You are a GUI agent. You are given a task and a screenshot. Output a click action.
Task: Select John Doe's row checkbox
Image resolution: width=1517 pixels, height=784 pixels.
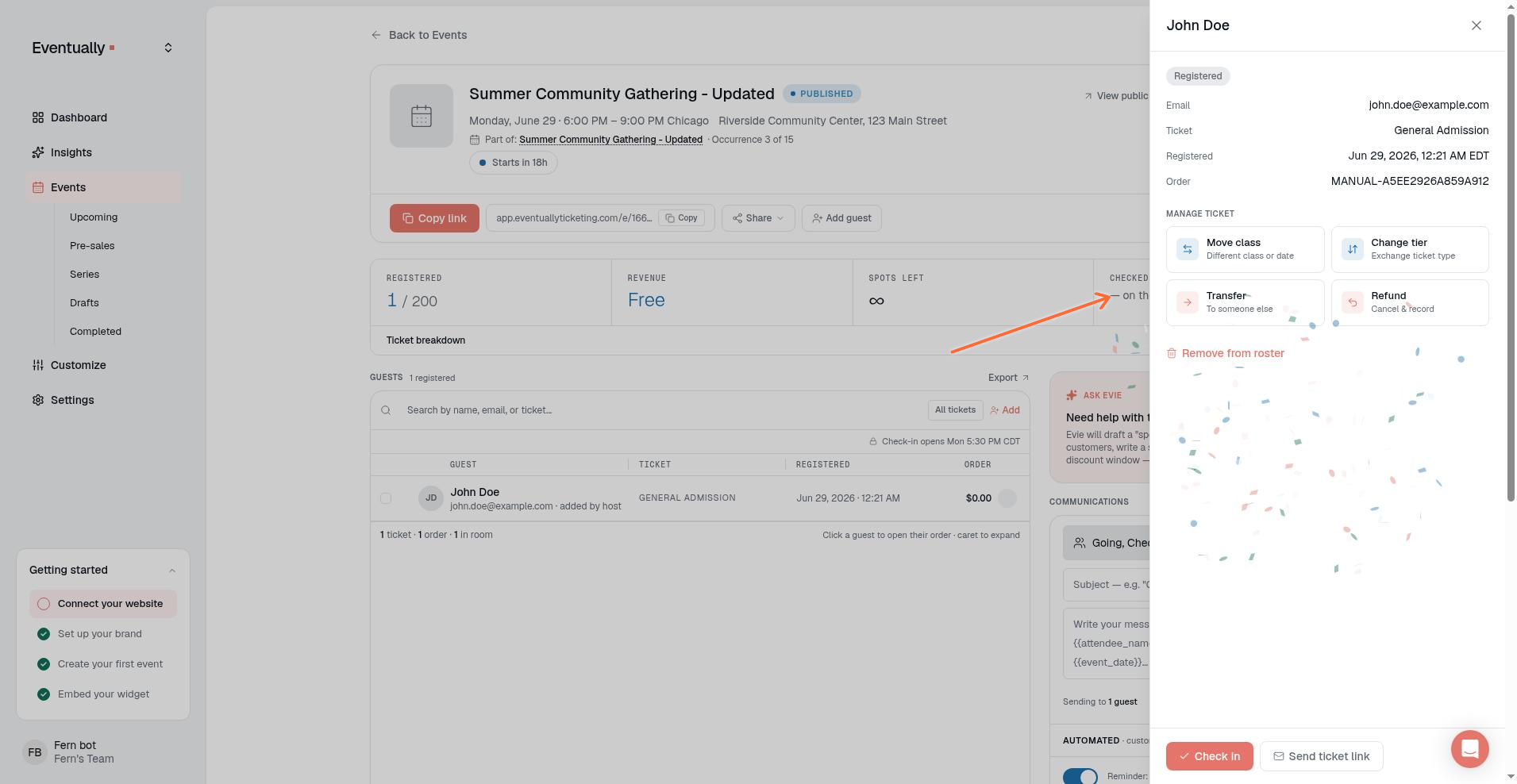pos(386,498)
